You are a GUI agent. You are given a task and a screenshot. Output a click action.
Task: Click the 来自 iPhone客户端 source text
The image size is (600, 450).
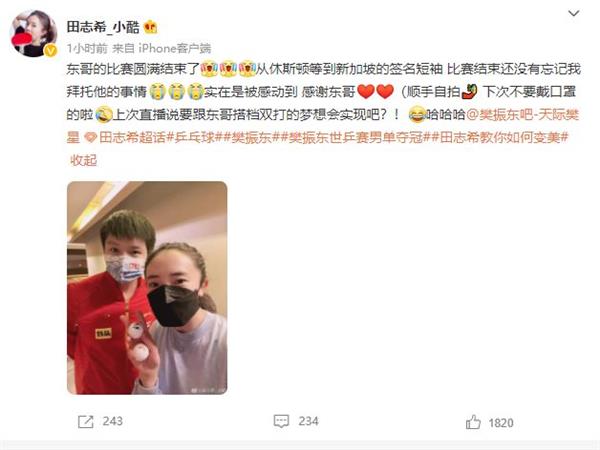(161, 48)
